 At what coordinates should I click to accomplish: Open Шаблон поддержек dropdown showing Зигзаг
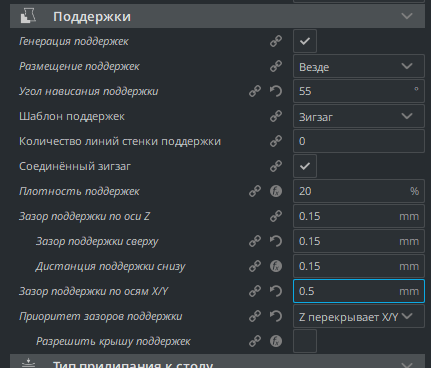pos(359,116)
